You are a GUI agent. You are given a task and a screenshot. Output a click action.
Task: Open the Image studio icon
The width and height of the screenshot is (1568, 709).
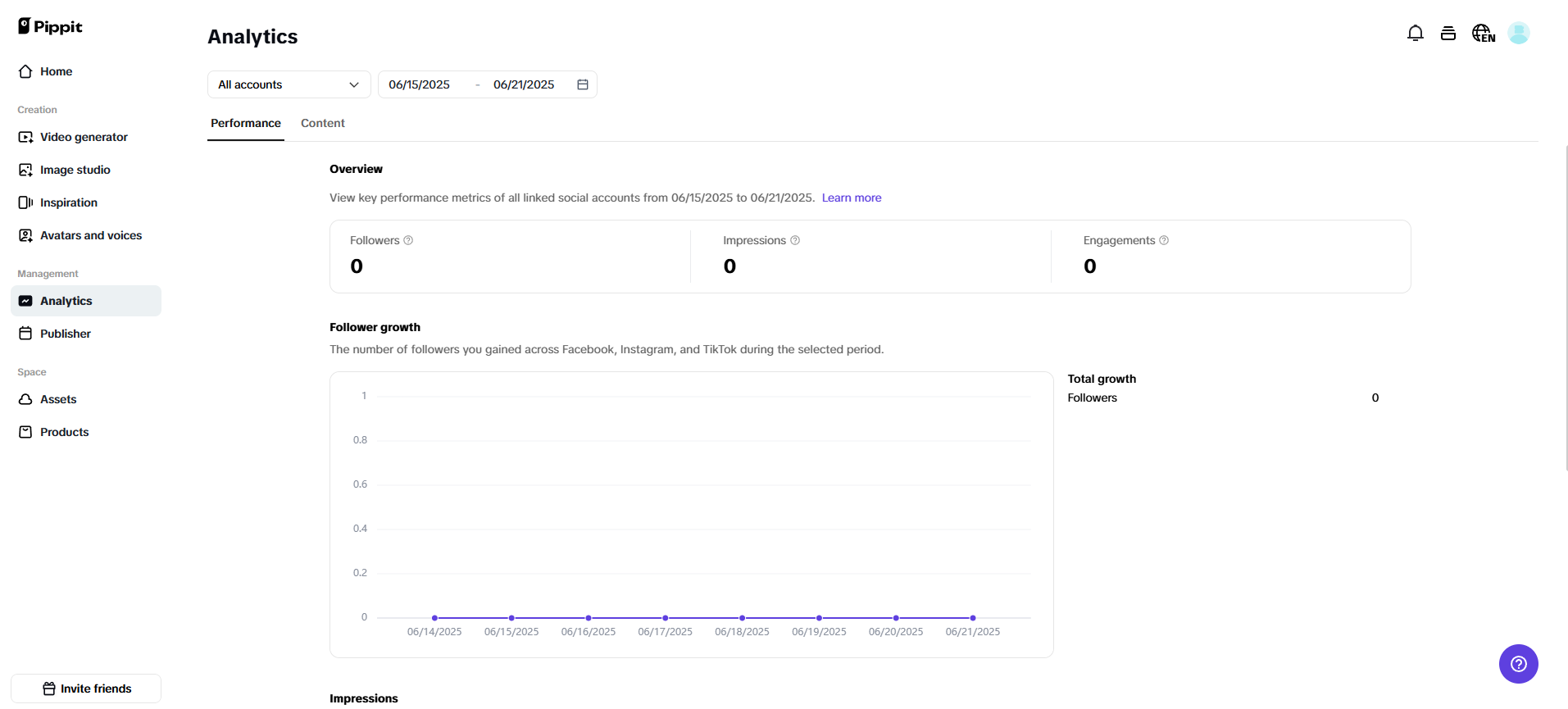[25, 170]
